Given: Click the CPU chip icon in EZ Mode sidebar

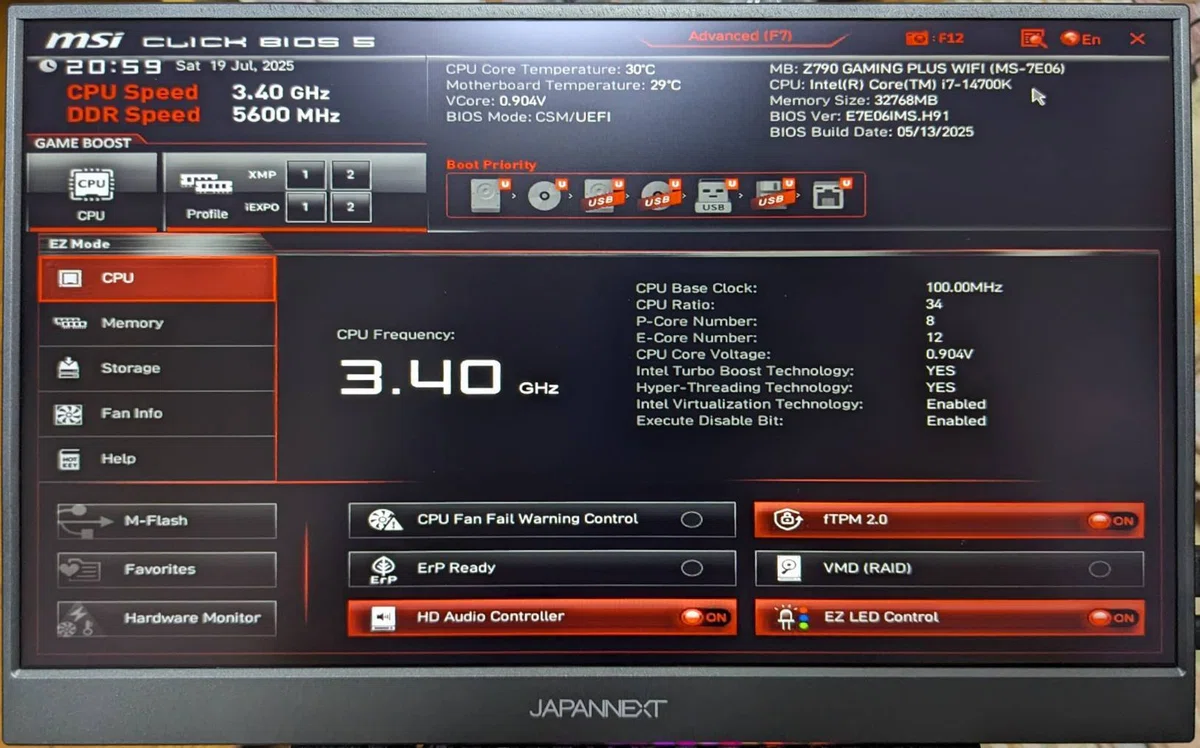Looking at the screenshot, I should [x=70, y=279].
